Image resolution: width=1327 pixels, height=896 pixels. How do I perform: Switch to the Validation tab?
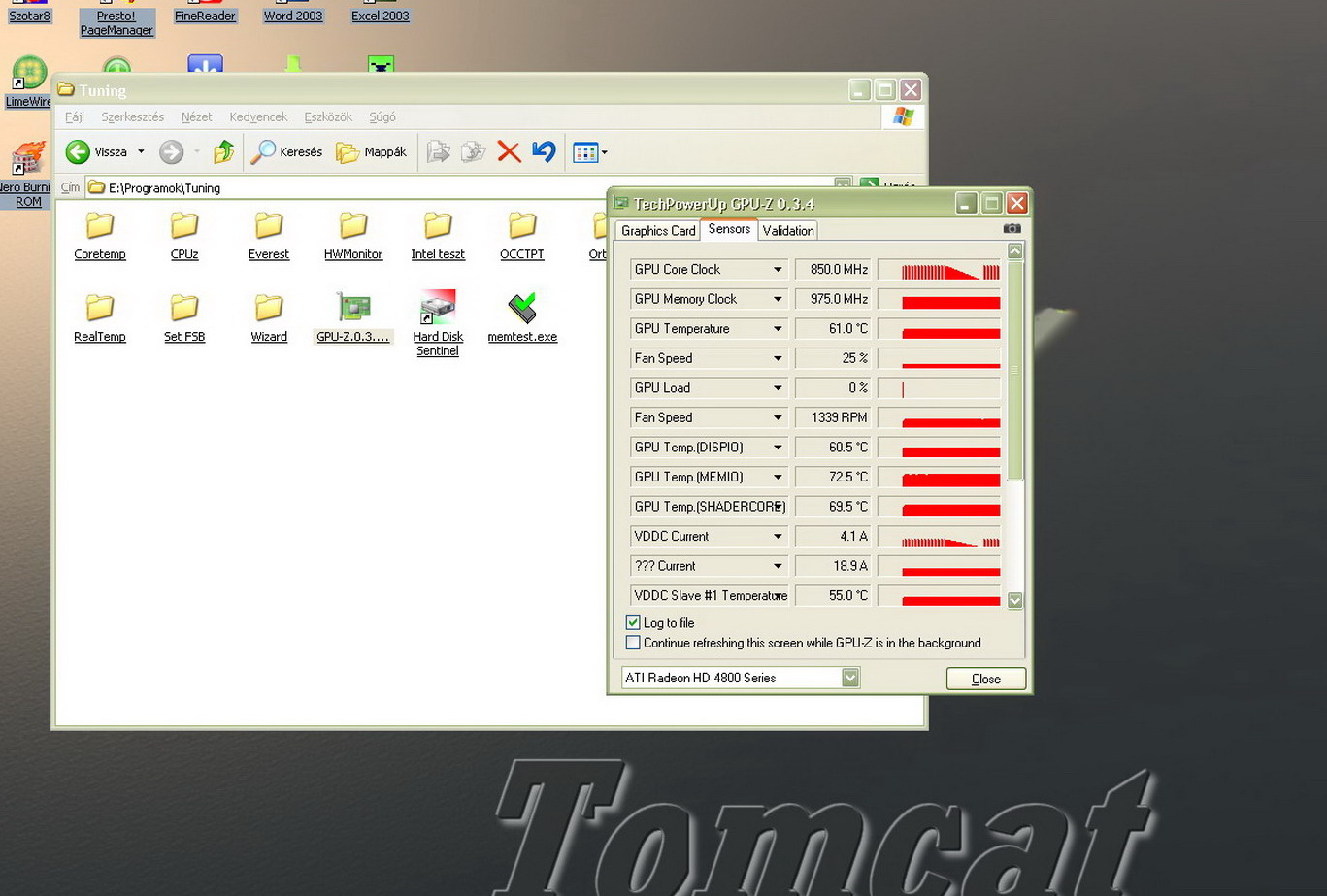click(787, 231)
